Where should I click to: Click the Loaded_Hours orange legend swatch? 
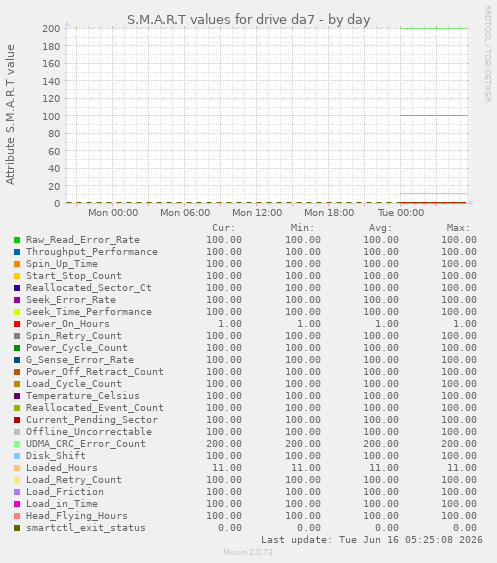click(17, 468)
